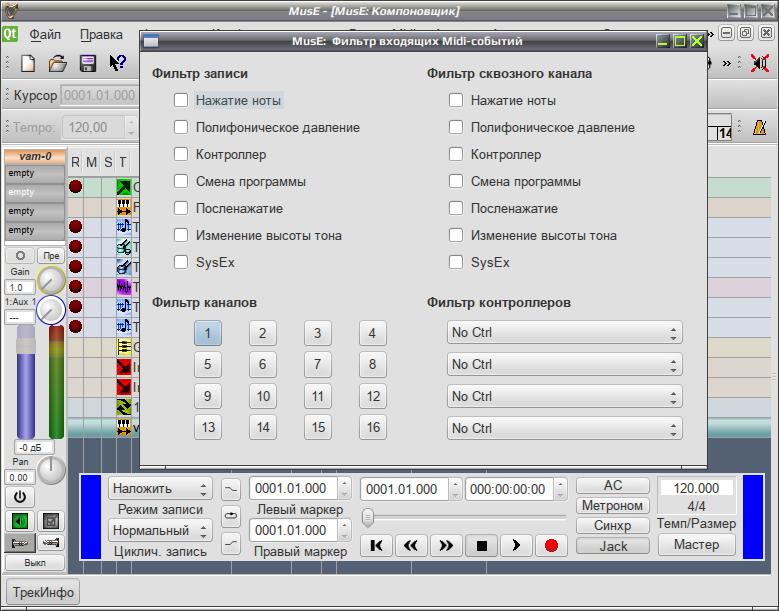
Task: Click the Левый маркер position field
Action: (294, 488)
